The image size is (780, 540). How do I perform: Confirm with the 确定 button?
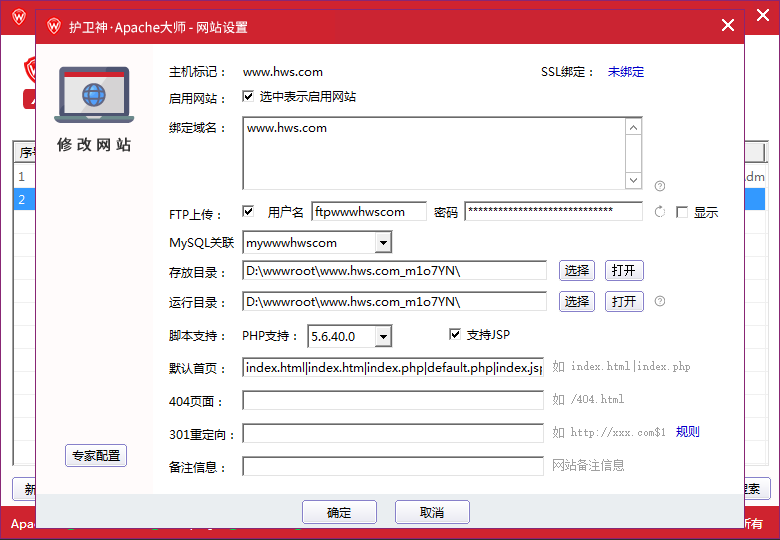pos(339,512)
